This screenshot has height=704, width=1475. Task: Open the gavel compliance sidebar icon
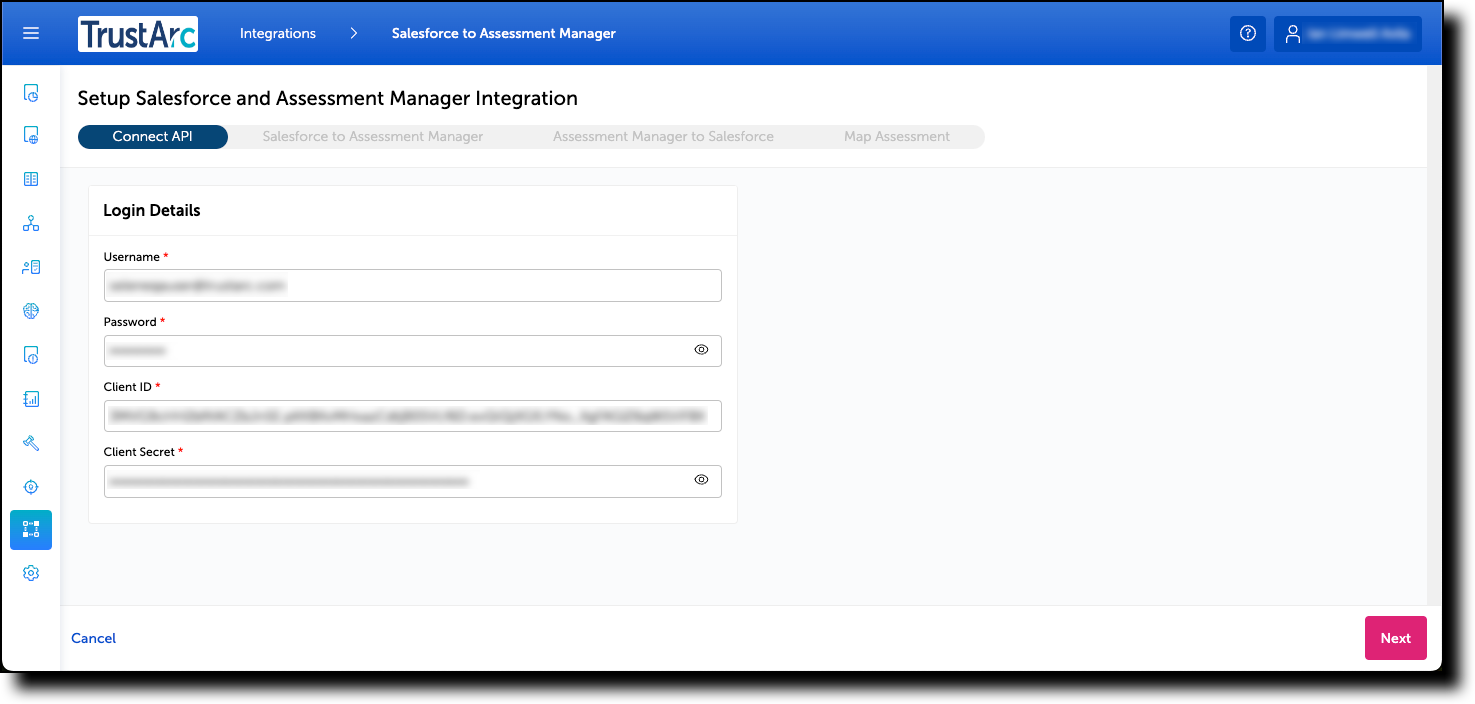(30, 443)
